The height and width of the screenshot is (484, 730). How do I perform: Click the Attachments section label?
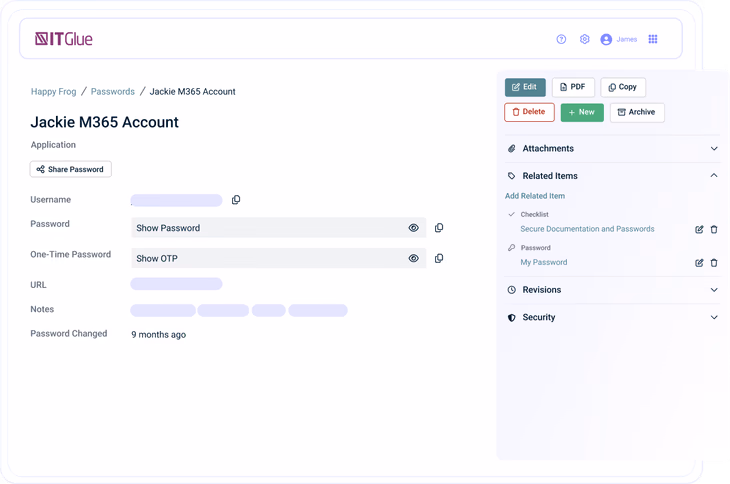[548, 148]
